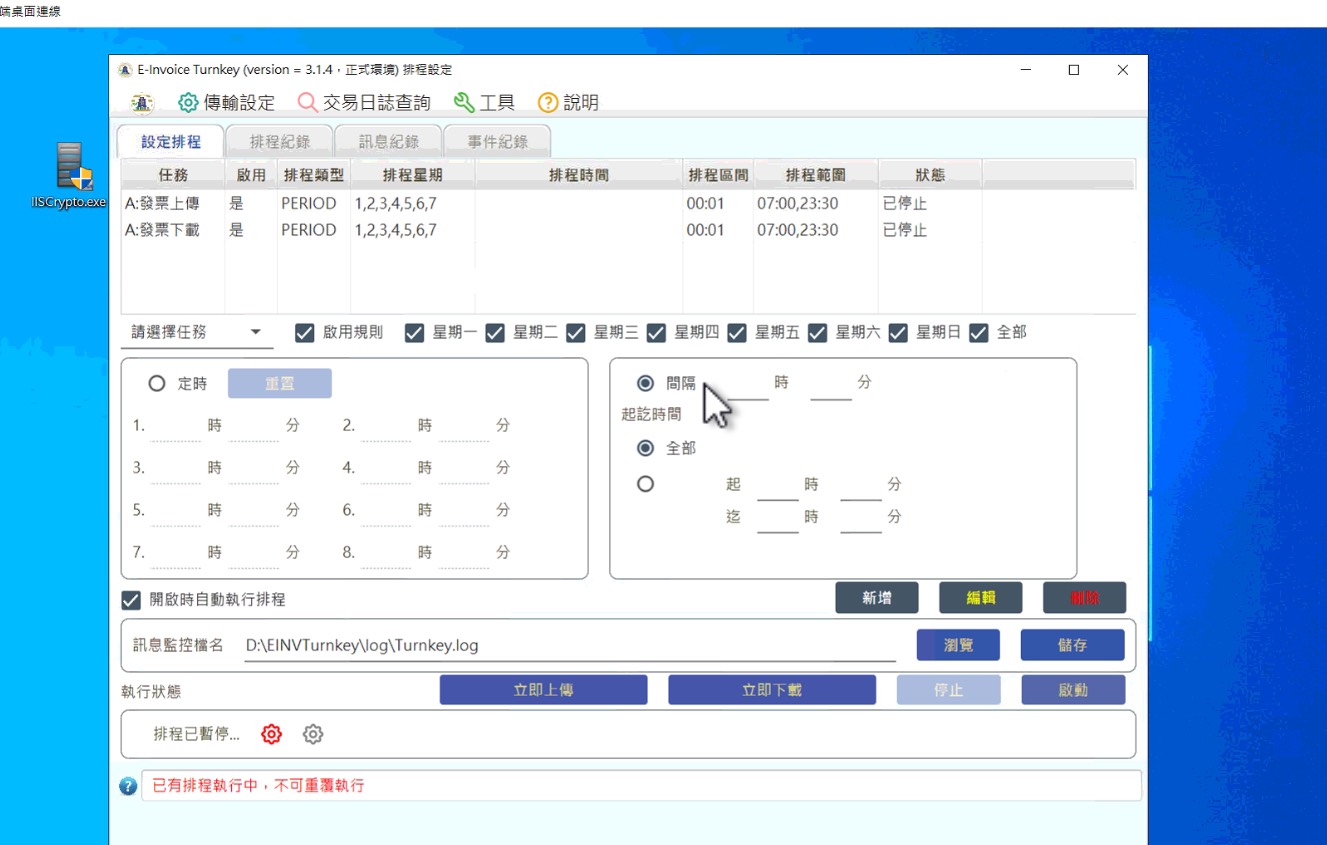This screenshot has width=1327, height=845.
Task: Click the Turnkey logo icon in the menu bar
Action: 143,103
